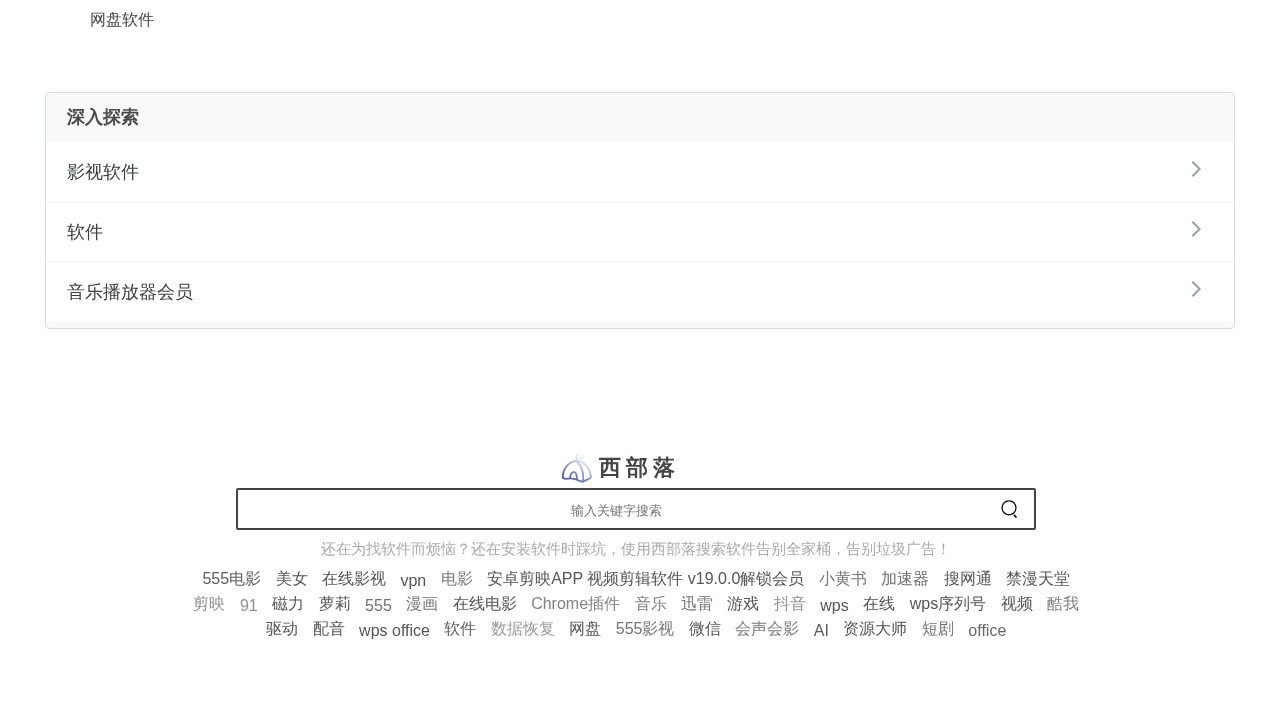Open the 安卓剪映APP 视频剪辑软件 link

pos(643,579)
